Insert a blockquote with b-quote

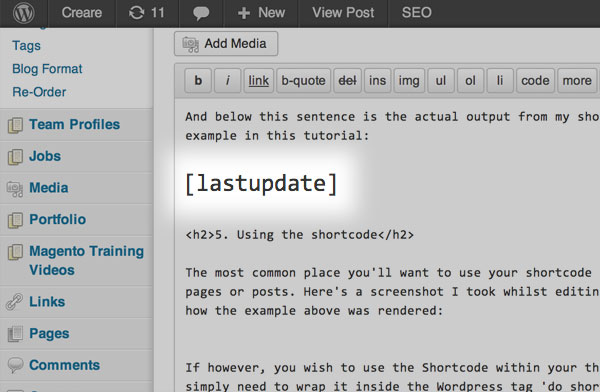(303, 81)
